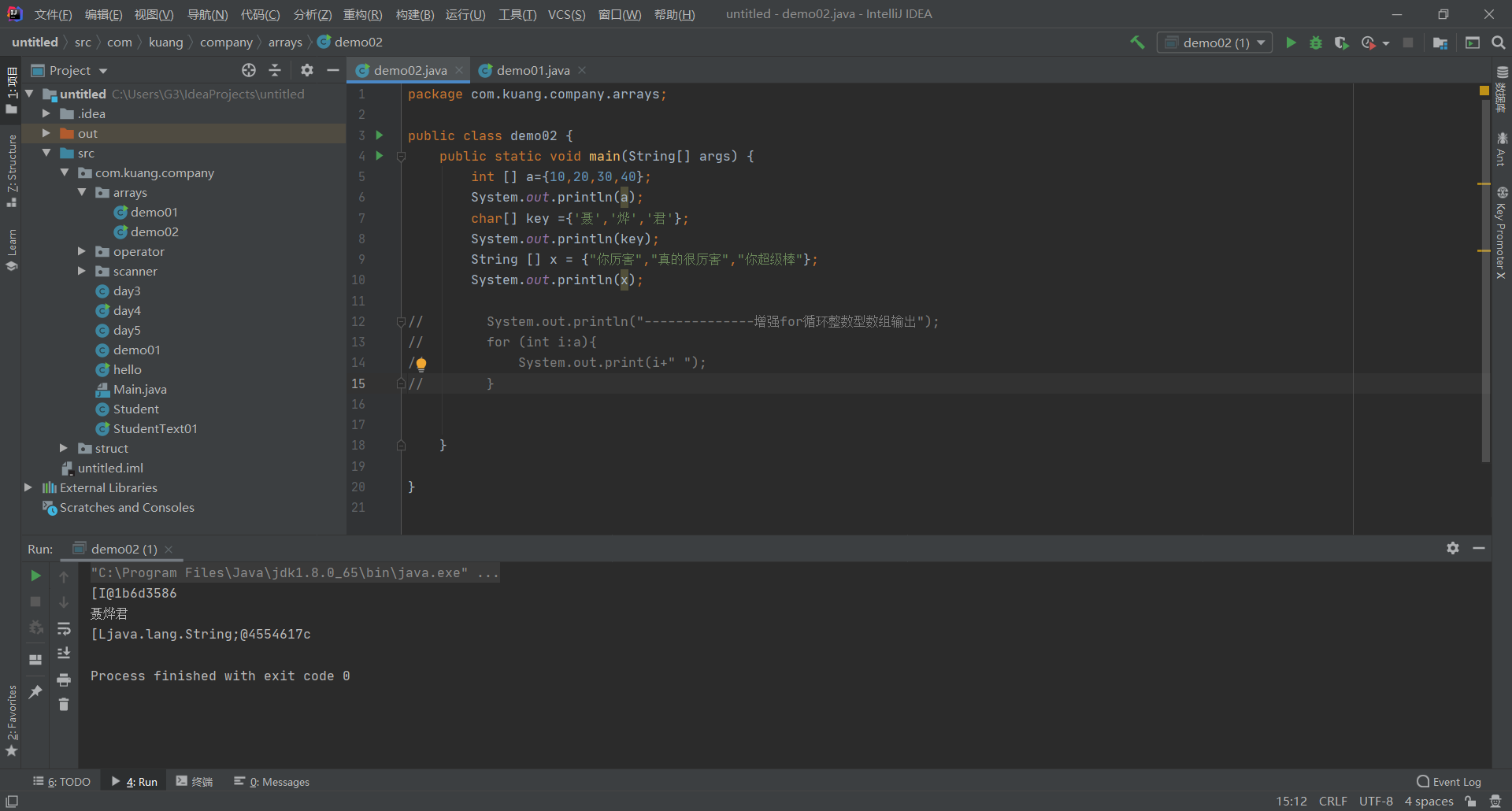This screenshot has height=811, width=1512.
Task: Toggle tool window quick access icon bottom-left
Action: point(12,802)
